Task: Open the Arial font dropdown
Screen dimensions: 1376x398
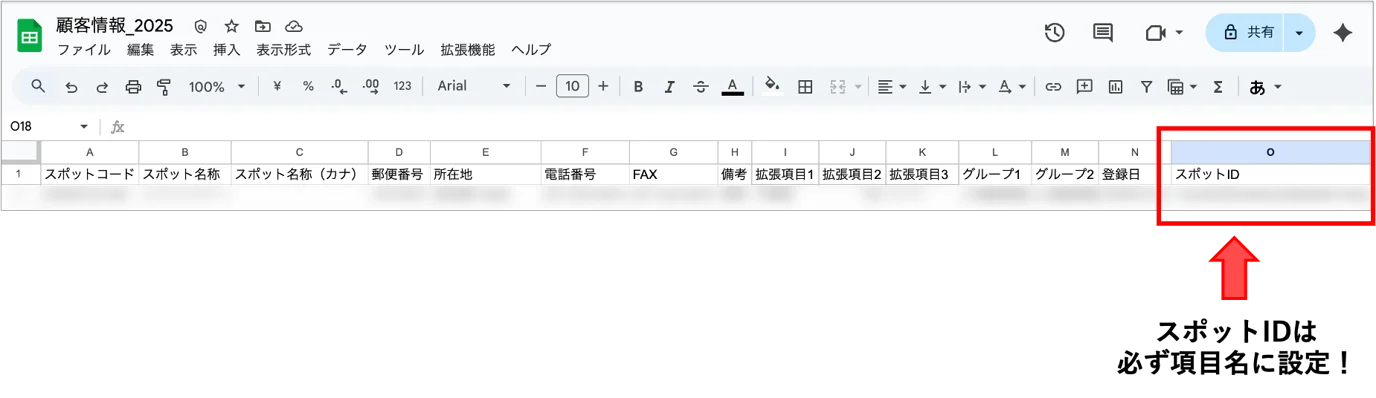Action: click(x=474, y=87)
